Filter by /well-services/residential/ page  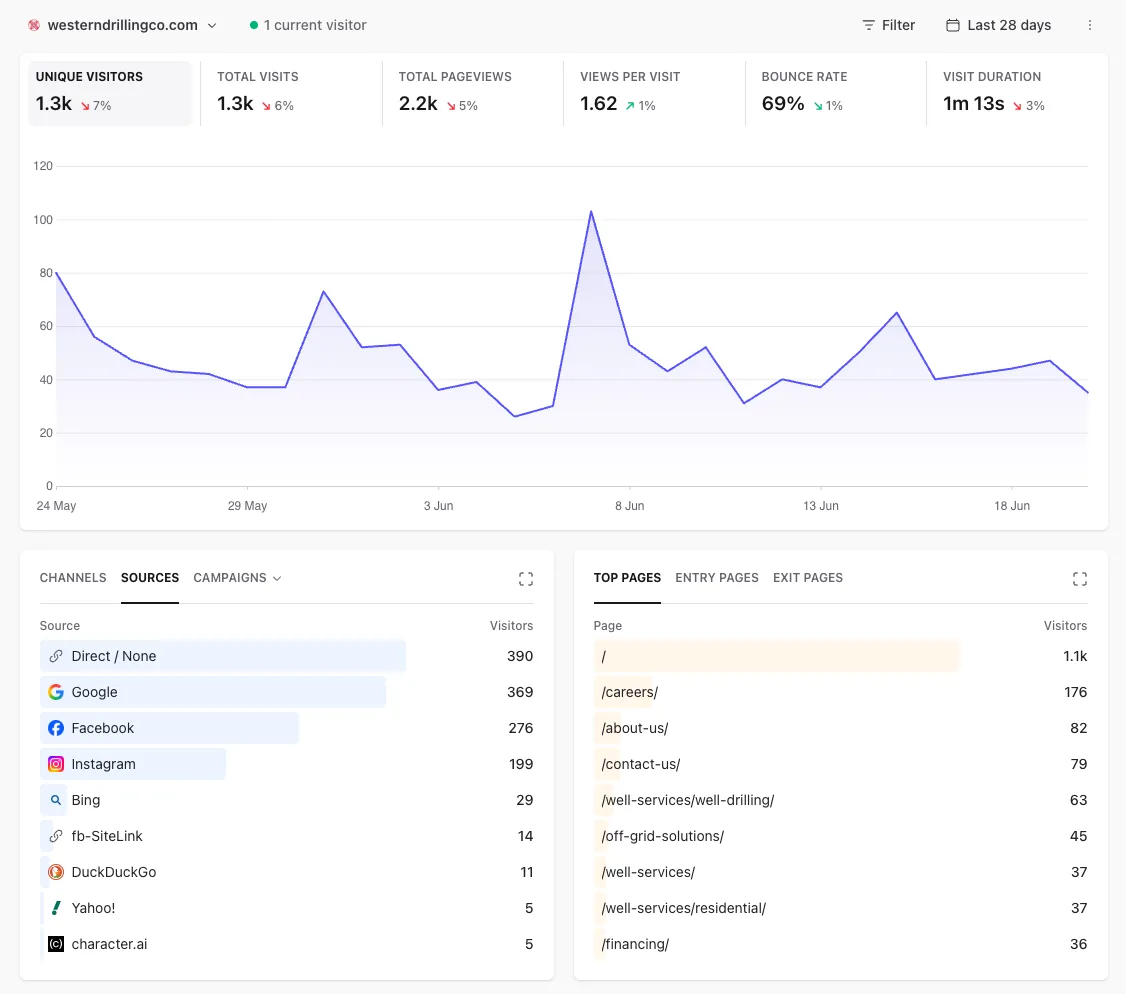click(683, 908)
